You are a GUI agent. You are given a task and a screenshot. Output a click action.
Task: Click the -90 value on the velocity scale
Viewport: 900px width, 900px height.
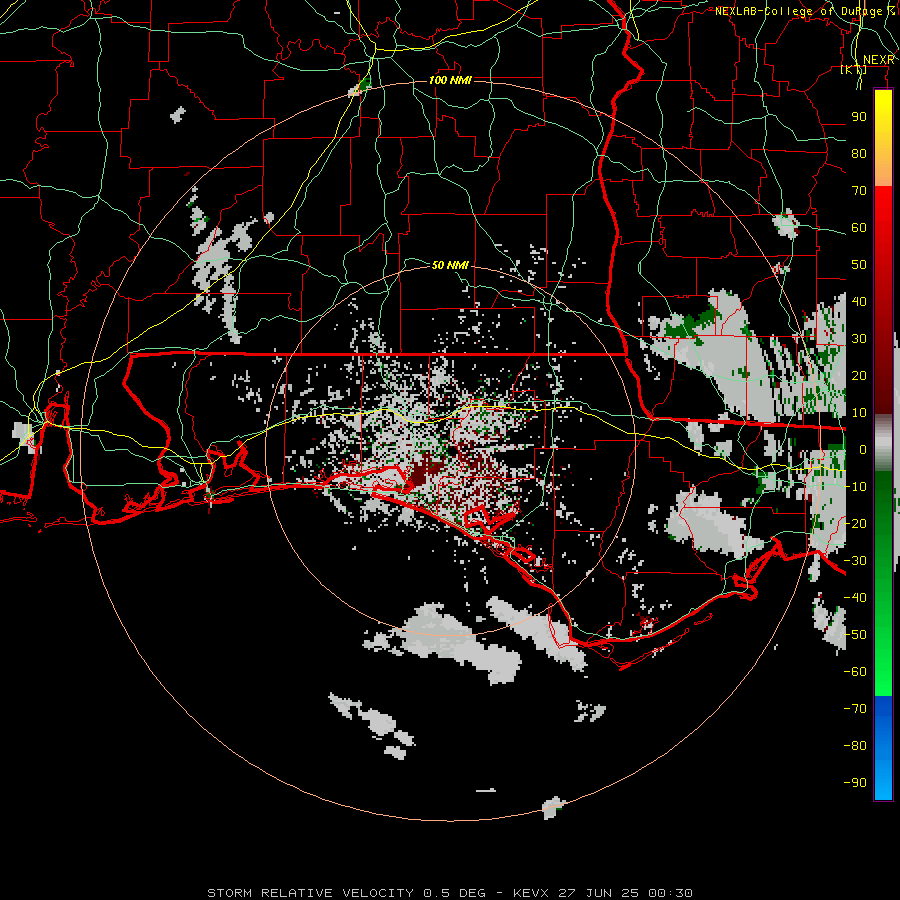point(855,783)
